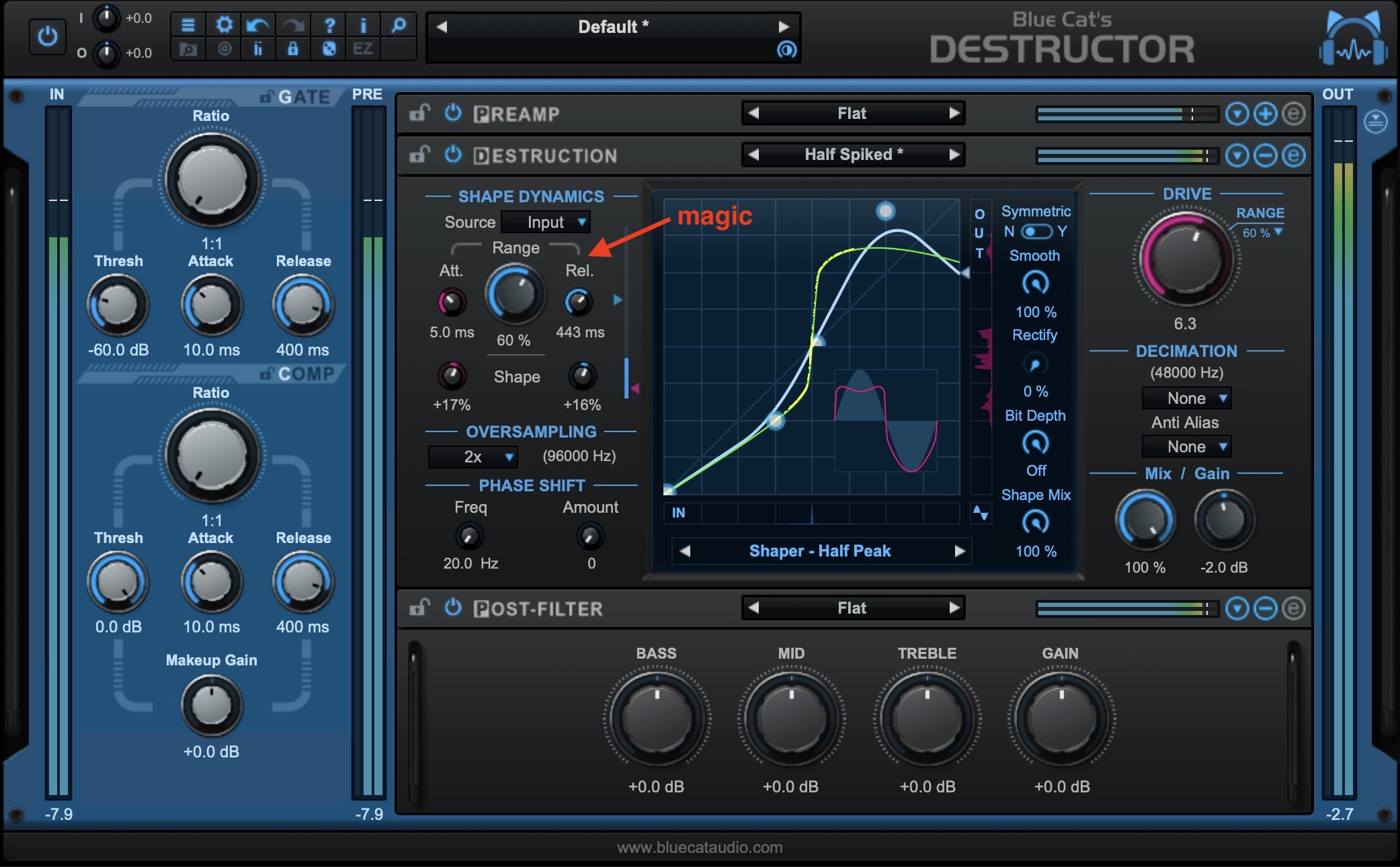Open the settings gear icon
1400x867 pixels.
pos(224,26)
